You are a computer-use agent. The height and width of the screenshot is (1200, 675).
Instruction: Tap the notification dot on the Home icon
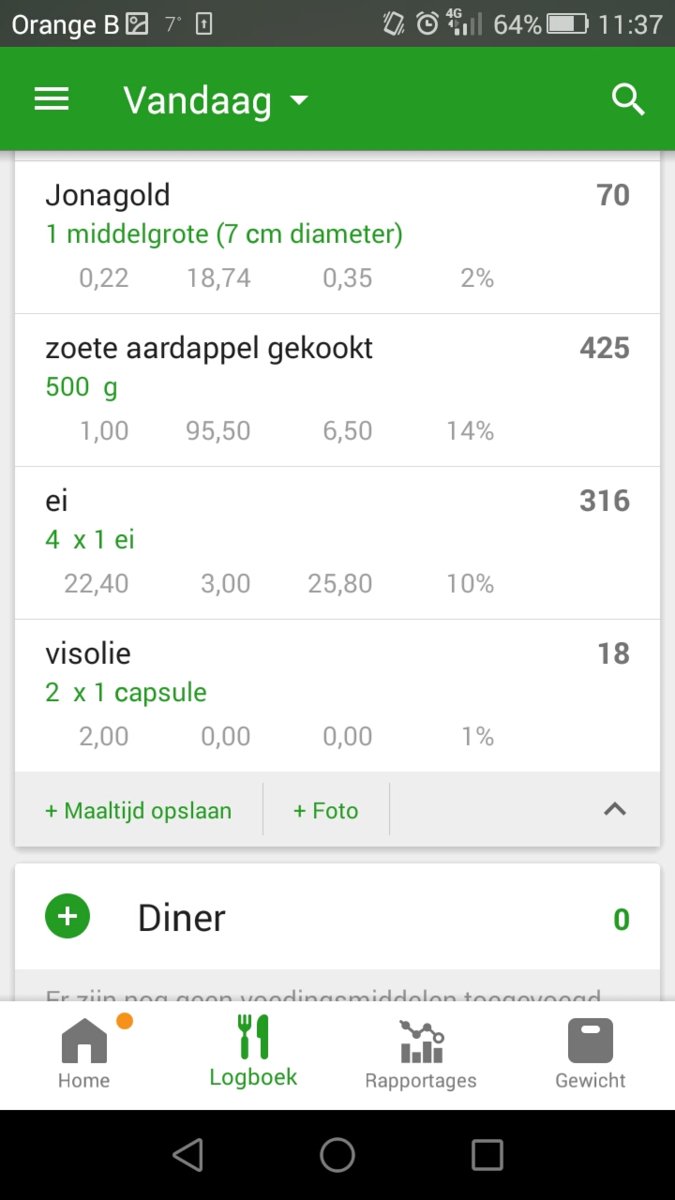[x=124, y=1019]
